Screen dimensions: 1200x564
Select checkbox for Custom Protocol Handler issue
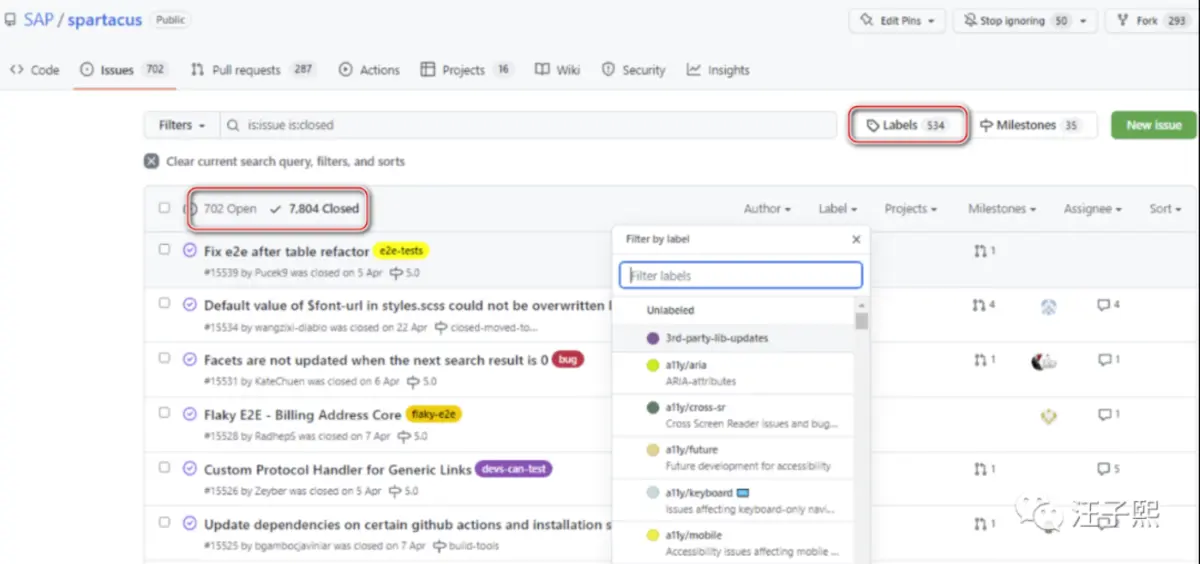[164, 467]
